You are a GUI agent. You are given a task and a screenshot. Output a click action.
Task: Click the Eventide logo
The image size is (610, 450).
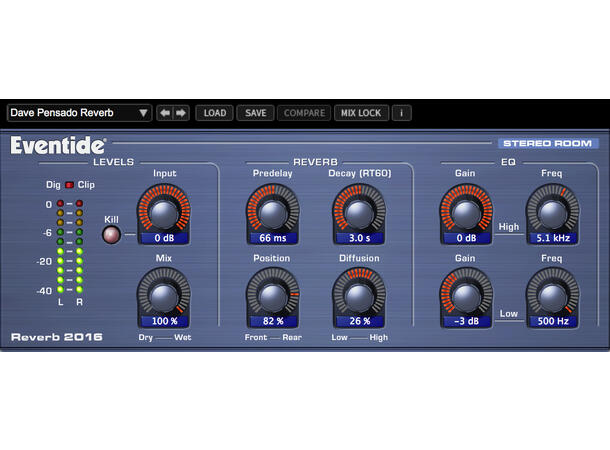pyautogui.click(x=58, y=145)
